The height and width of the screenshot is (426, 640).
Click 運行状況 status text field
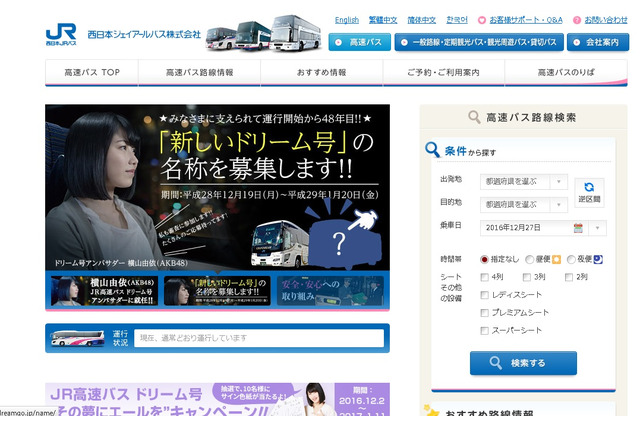259,338
